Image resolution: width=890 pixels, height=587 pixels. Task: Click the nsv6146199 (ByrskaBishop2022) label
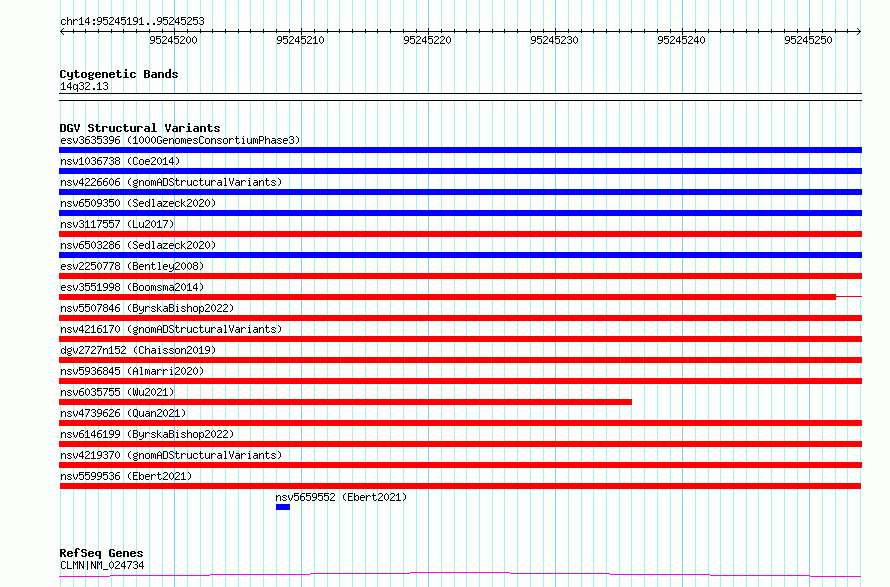coord(147,434)
